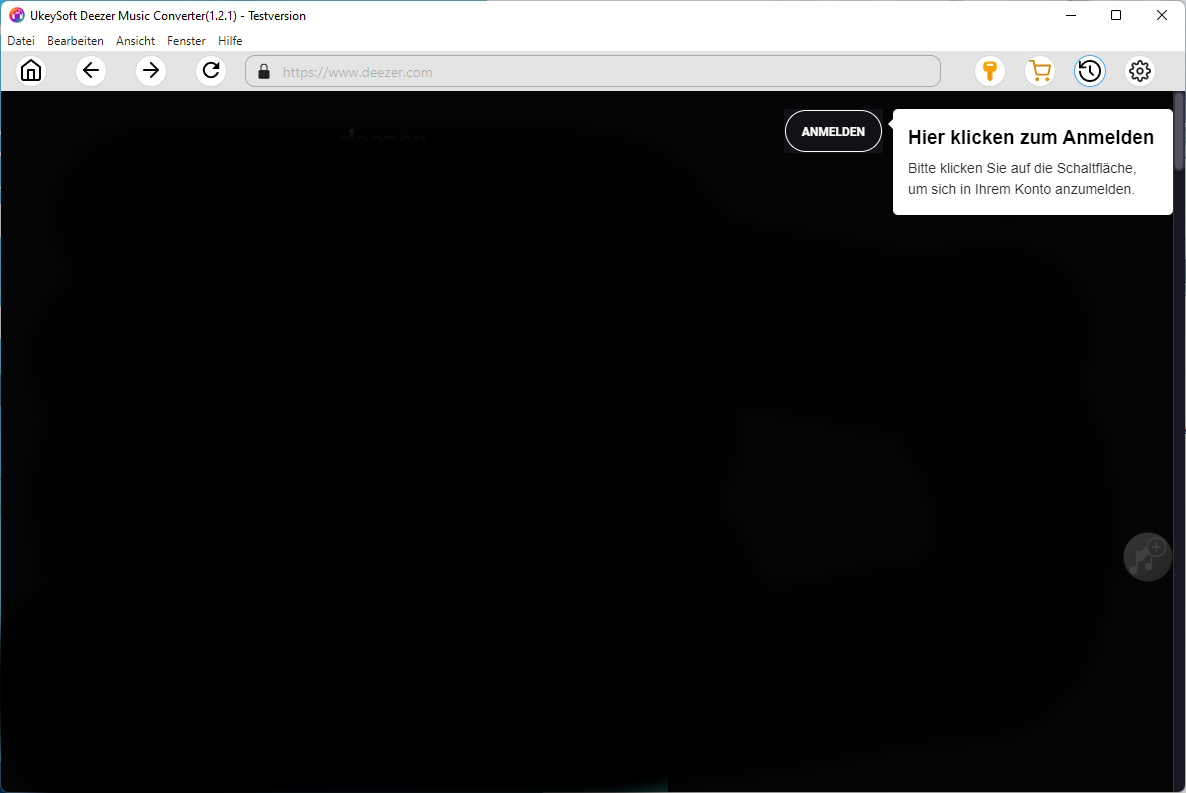The height and width of the screenshot is (793, 1186).
Task: Open the Ansicht menu
Action: coord(135,41)
